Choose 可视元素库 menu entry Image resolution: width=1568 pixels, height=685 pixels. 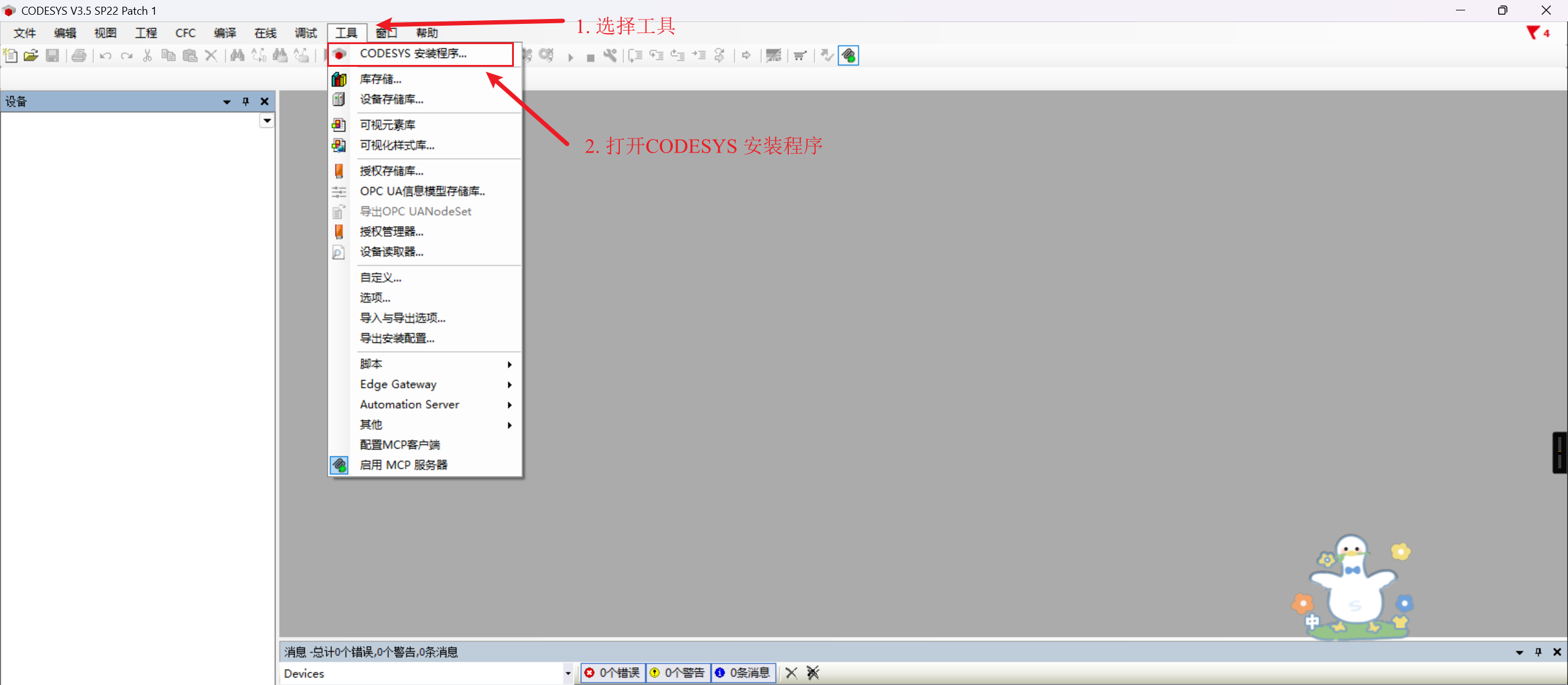[425, 125]
